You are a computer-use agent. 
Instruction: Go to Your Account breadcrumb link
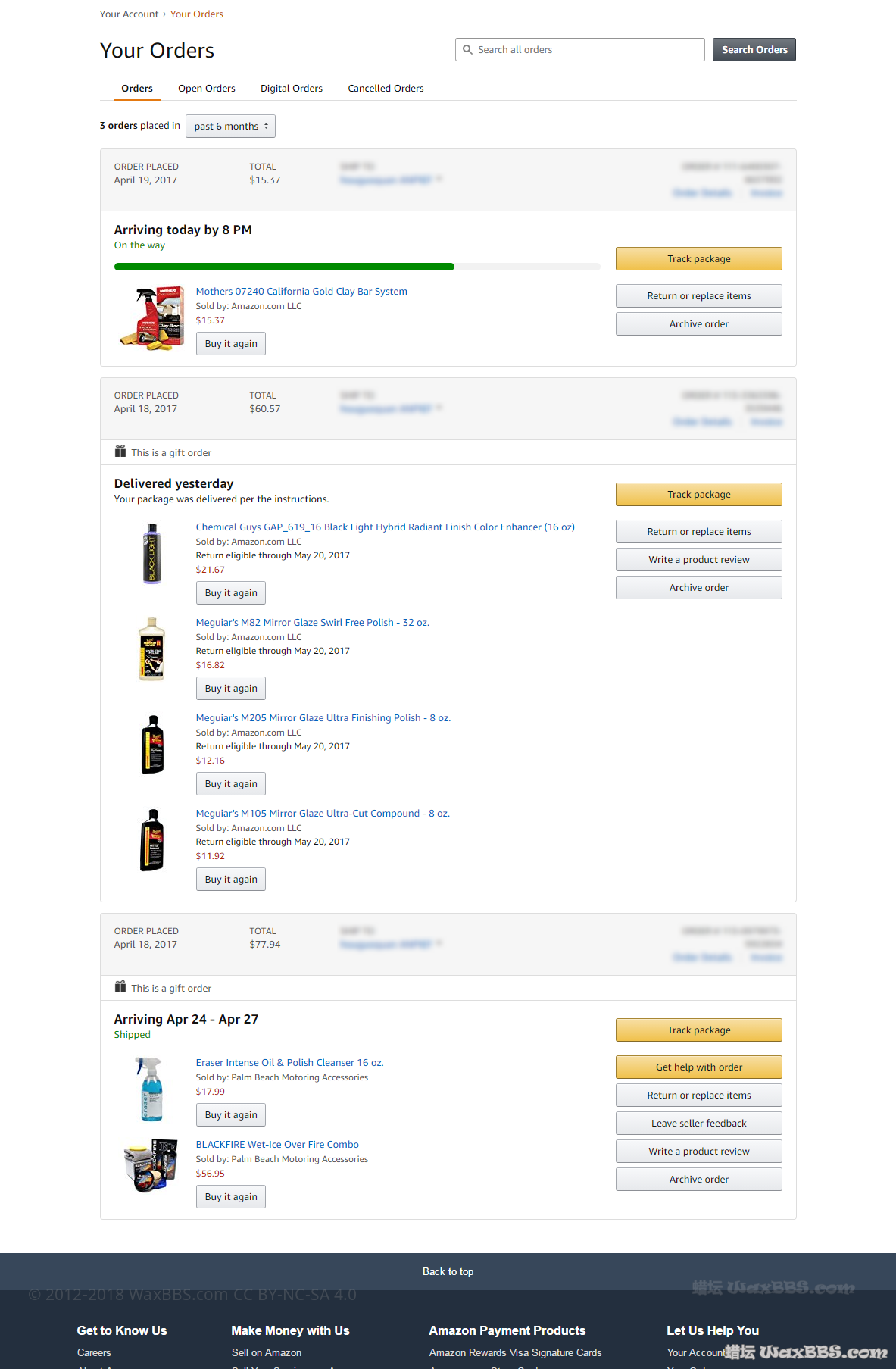click(x=129, y=14)
